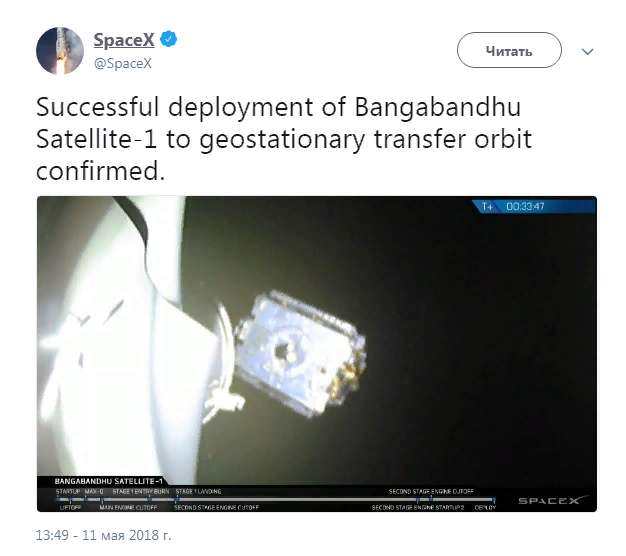Select the STAGE 1 ENTRY BURN timeline marker
Image resolution: width=626 pixels, height=556 pixels.
pos(141,491)
